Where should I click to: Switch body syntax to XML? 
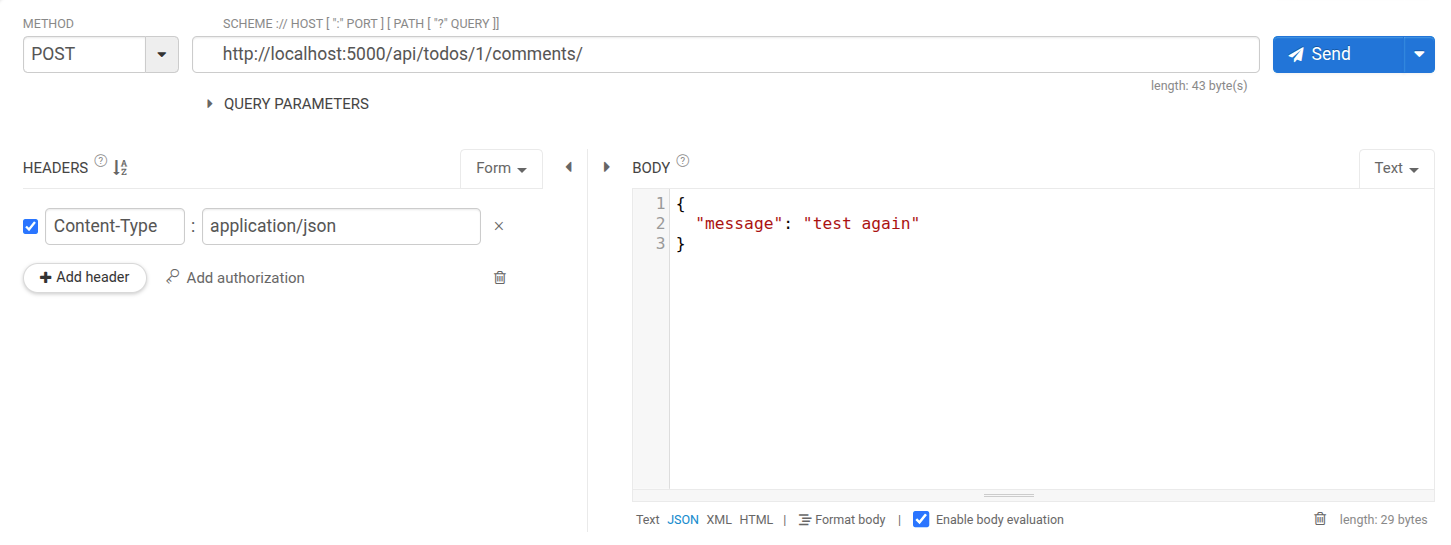(x=719, y=519)
